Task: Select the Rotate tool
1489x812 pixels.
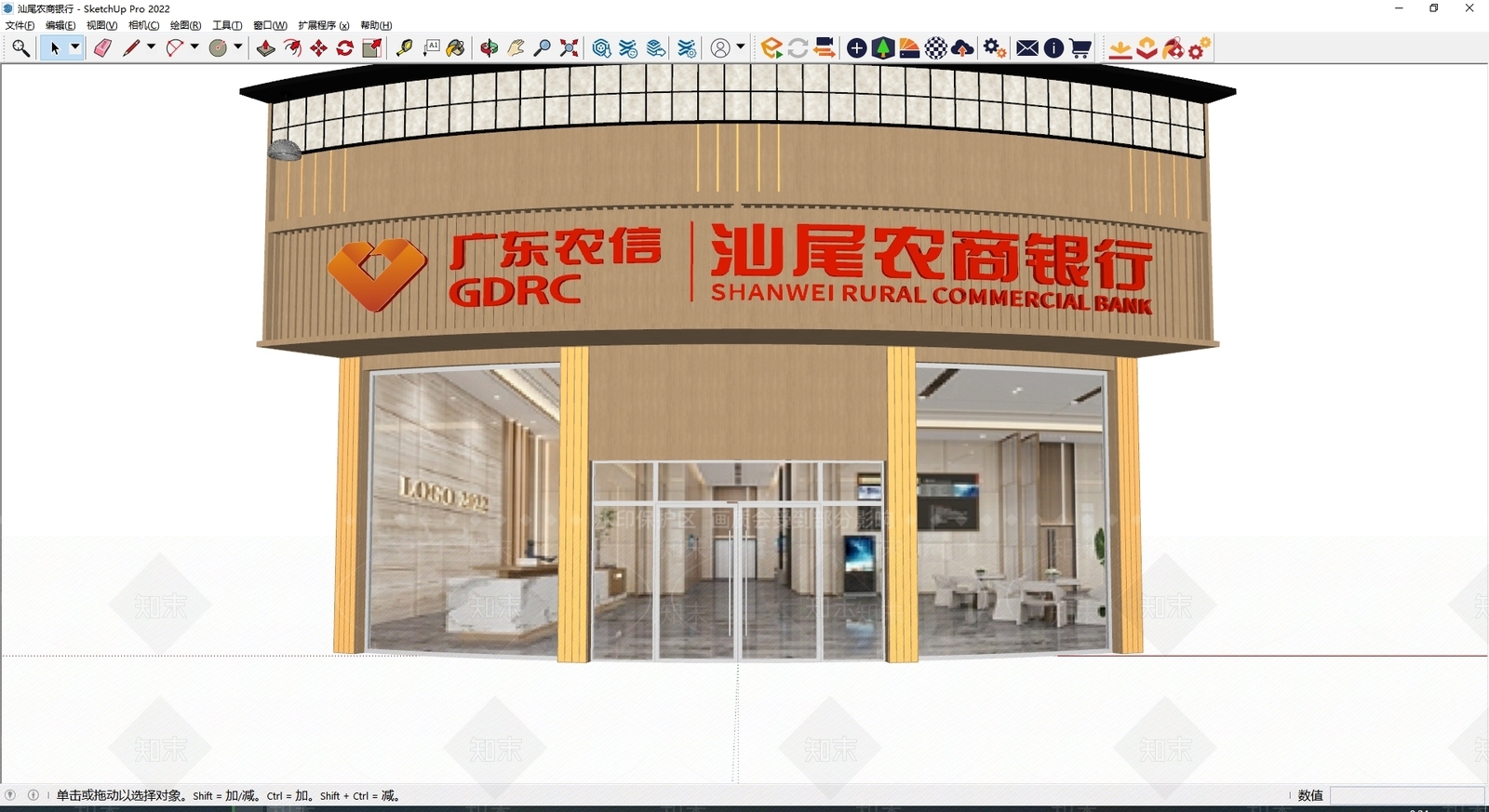Action: point(344,48)
